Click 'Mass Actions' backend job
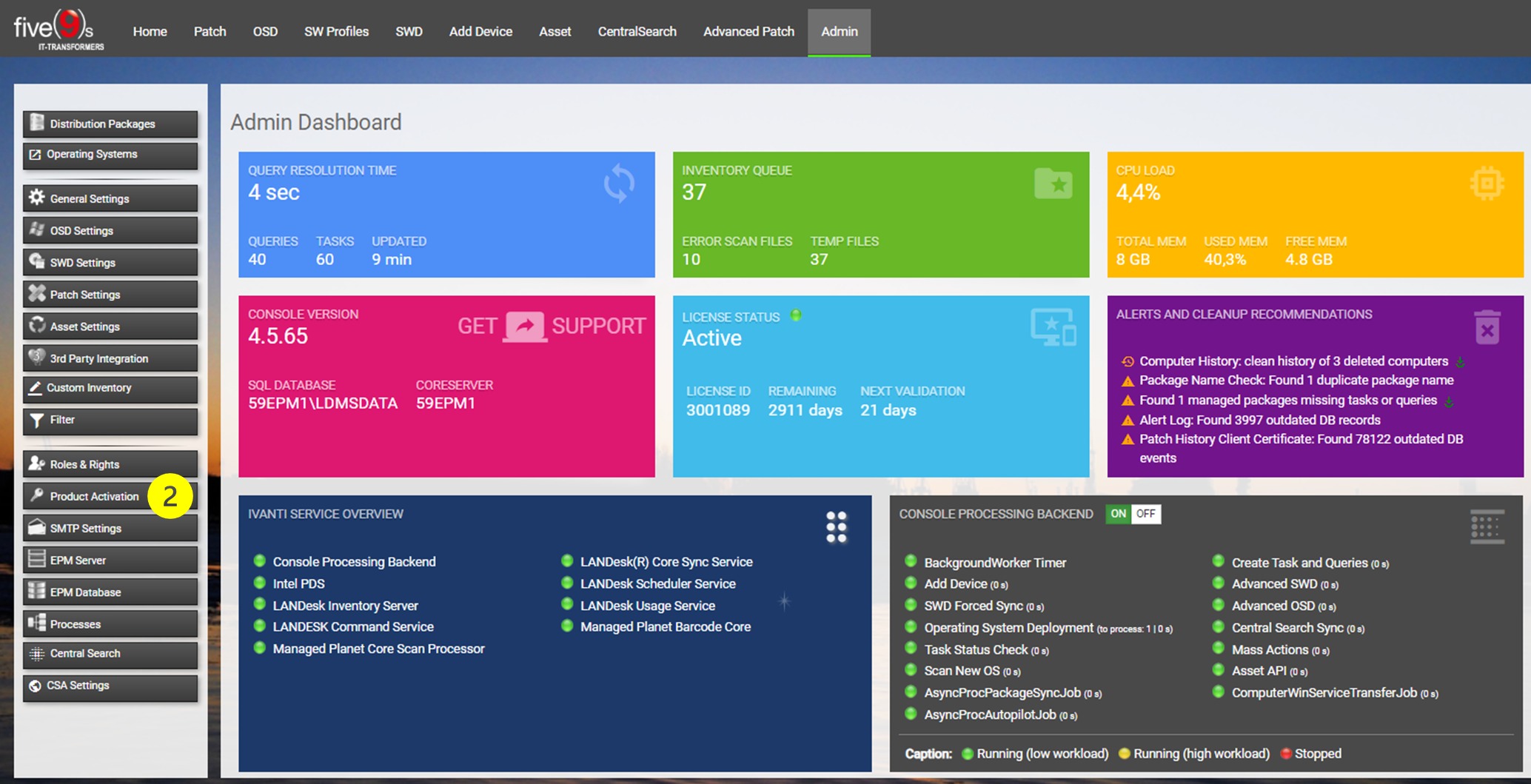The width and height of the screenshot is (1531, 784). coord(1280,649)
